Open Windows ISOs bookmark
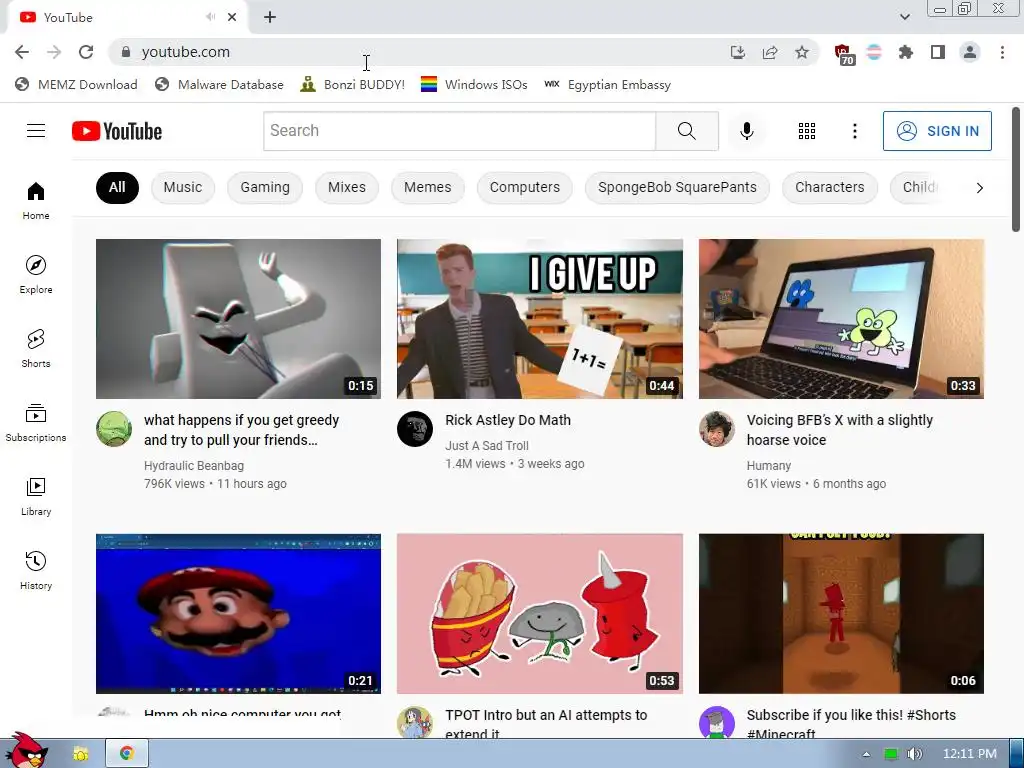The image size is (1024, 768). tap(474, 85)
